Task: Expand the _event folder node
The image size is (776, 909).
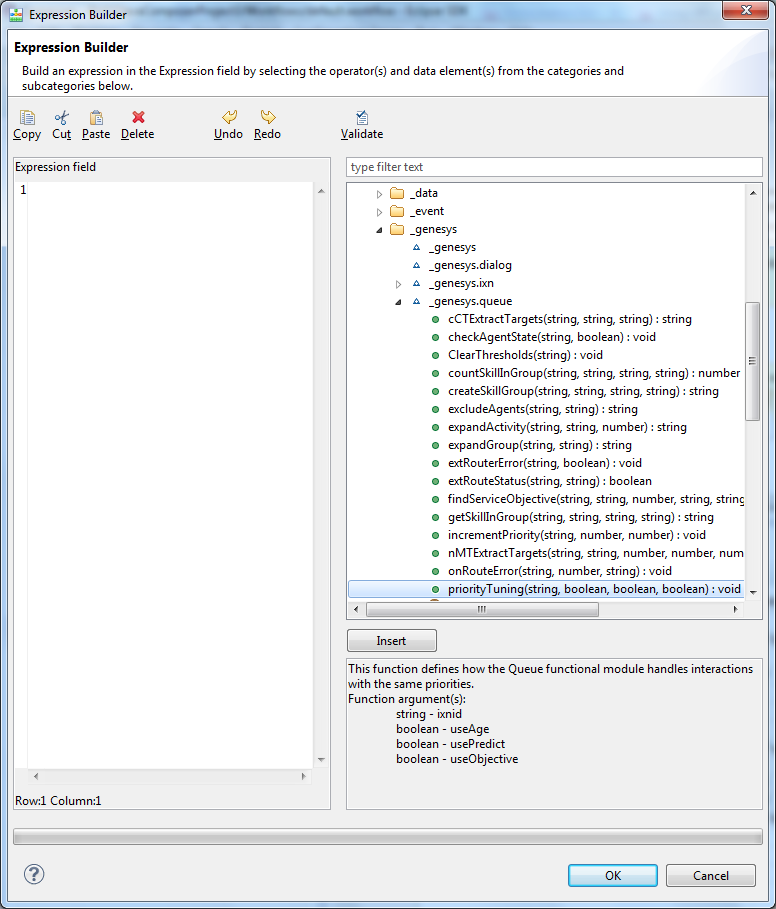Action: coord(379,212)
